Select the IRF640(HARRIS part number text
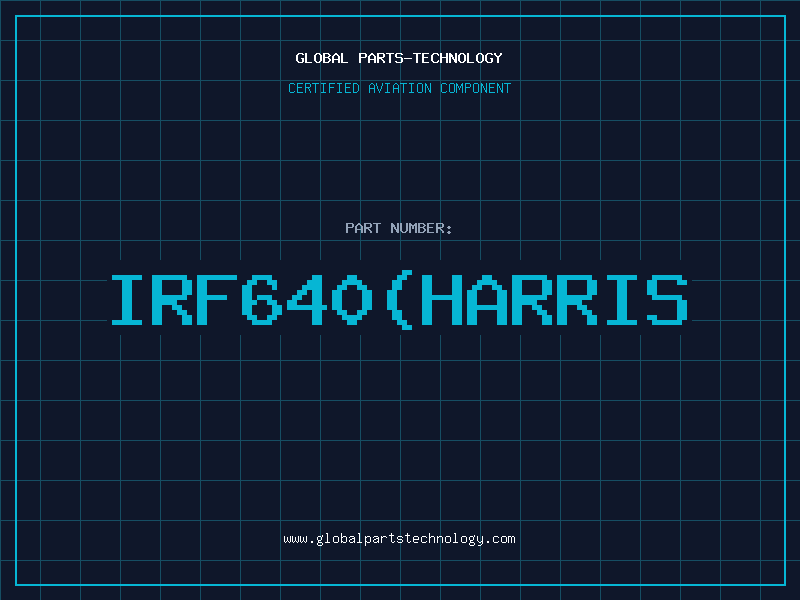 point(399,299)
